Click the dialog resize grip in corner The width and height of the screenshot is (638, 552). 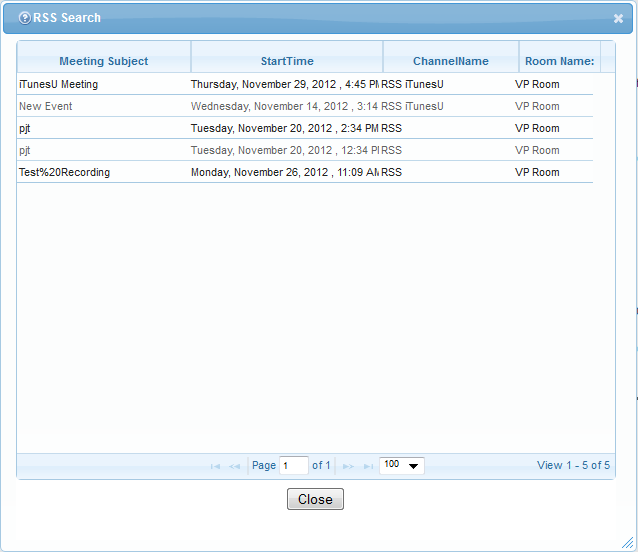pyautogui.click(x=628, y=542)
